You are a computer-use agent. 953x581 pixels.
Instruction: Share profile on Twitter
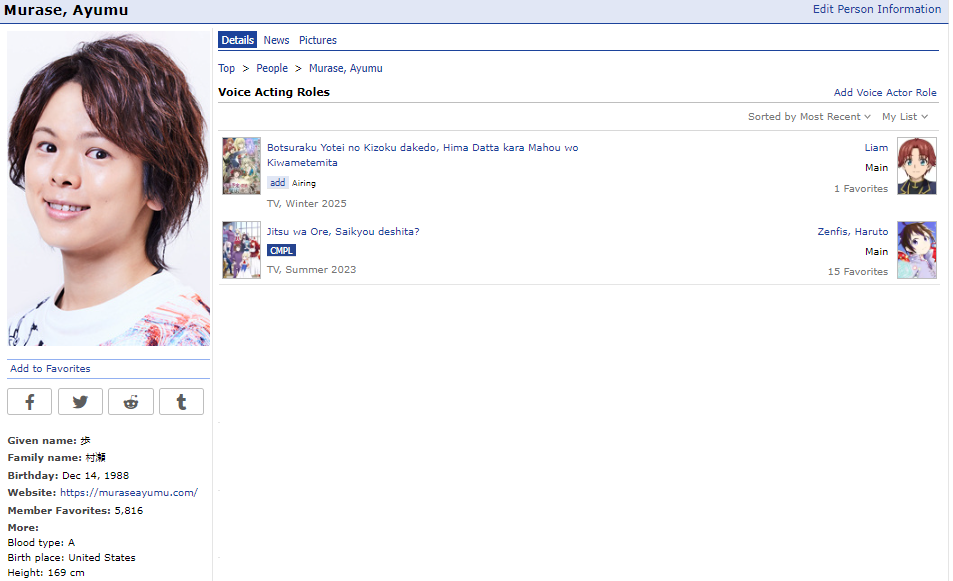click(x=80, y=402)
